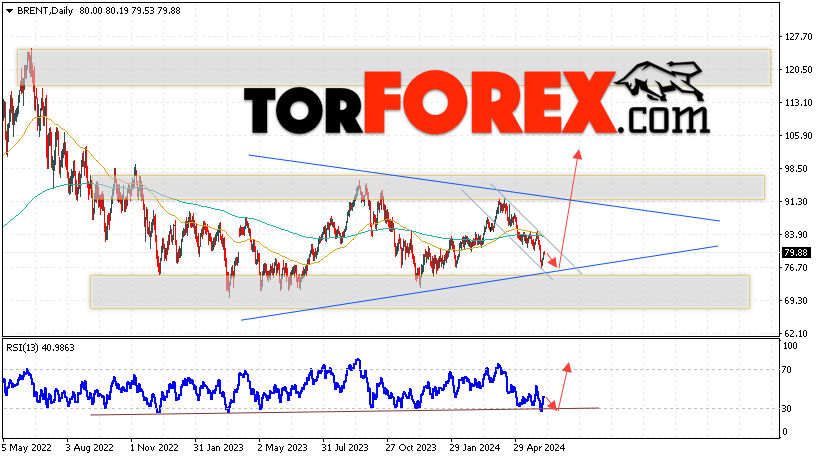Click the RSI scale value 0
This screenshot has width=819, height=459.
coord(785,432)
